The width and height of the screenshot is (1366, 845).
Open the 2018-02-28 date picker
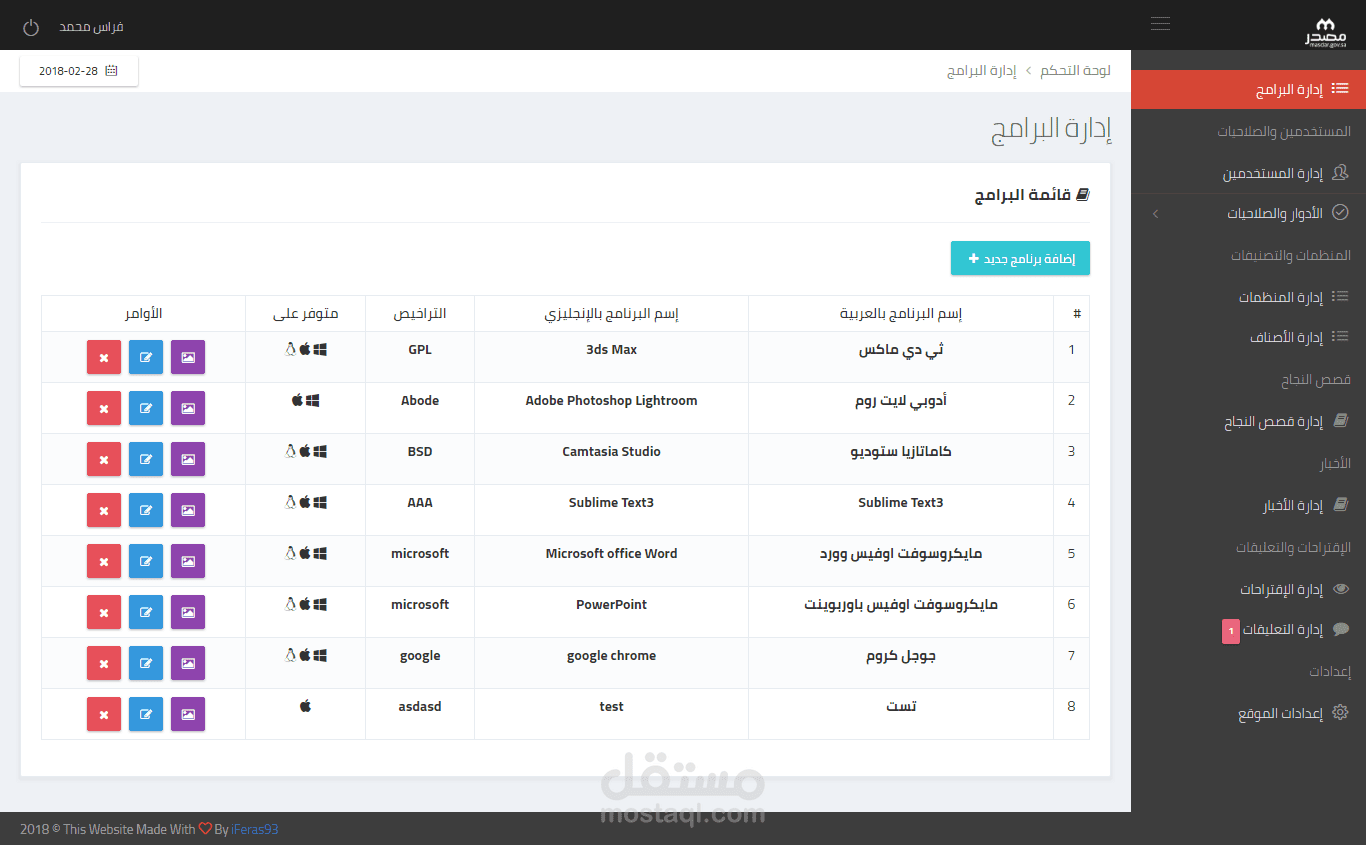pyautogui.click(x=79, y=71)
